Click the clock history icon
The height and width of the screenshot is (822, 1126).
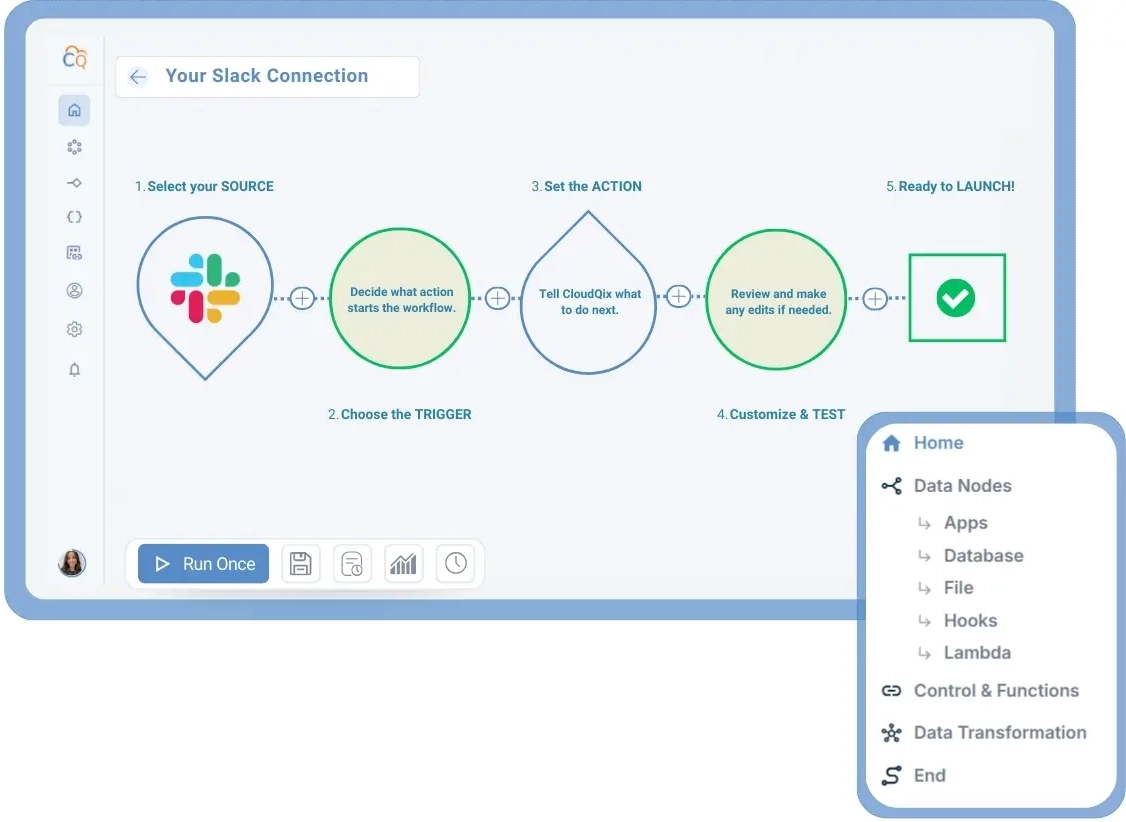[x=455, y=564]
